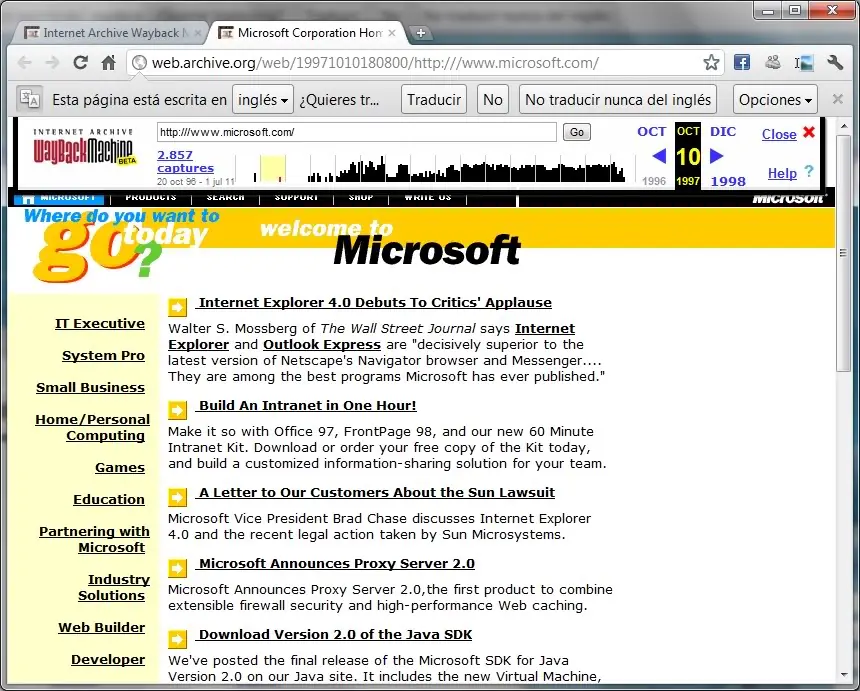Screen dimensions: 860x691
Task: Click the people extension icon in toolbar
Action: pos(773,63)
